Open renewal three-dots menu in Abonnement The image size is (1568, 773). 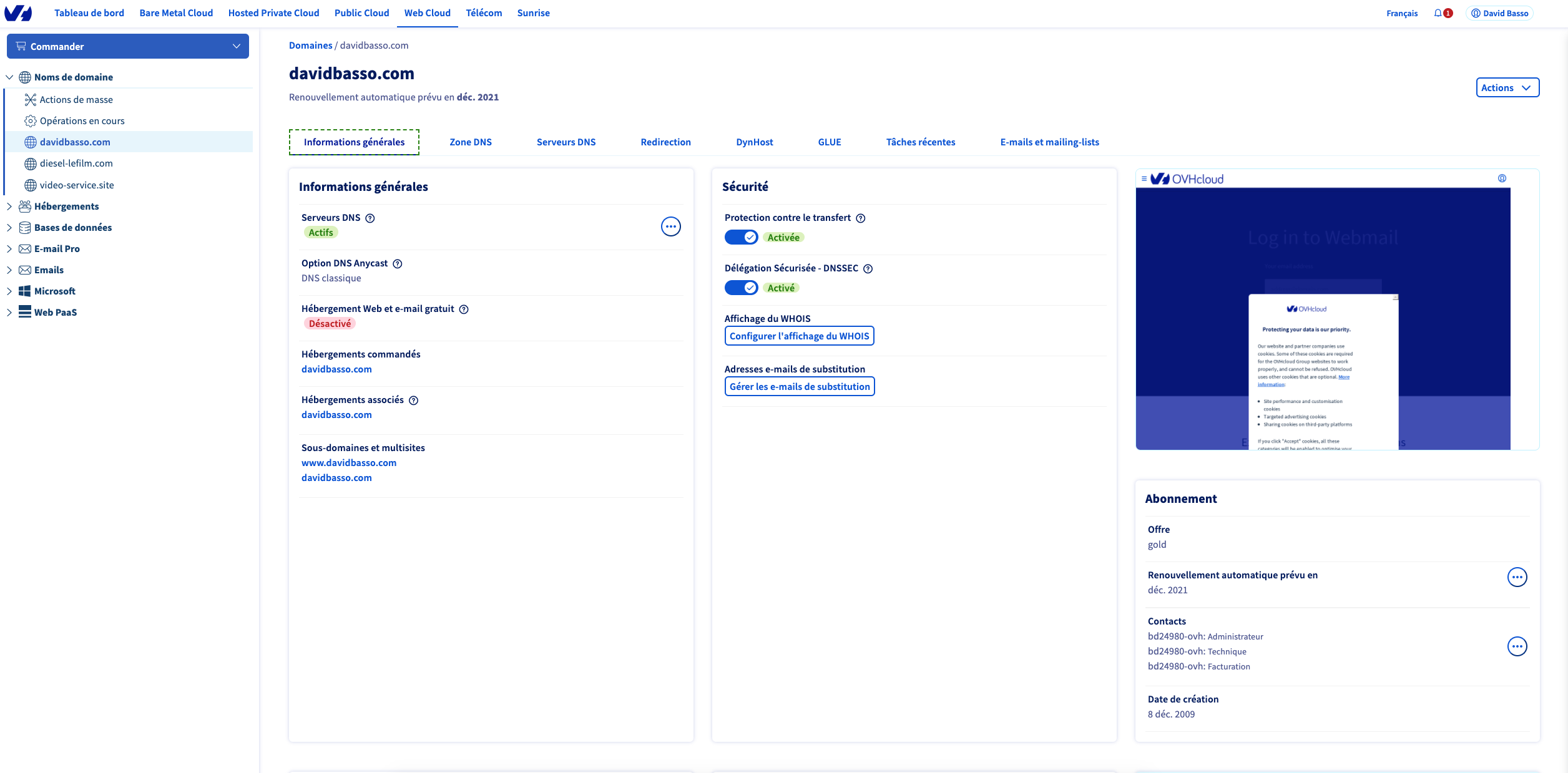[1517, 577]
